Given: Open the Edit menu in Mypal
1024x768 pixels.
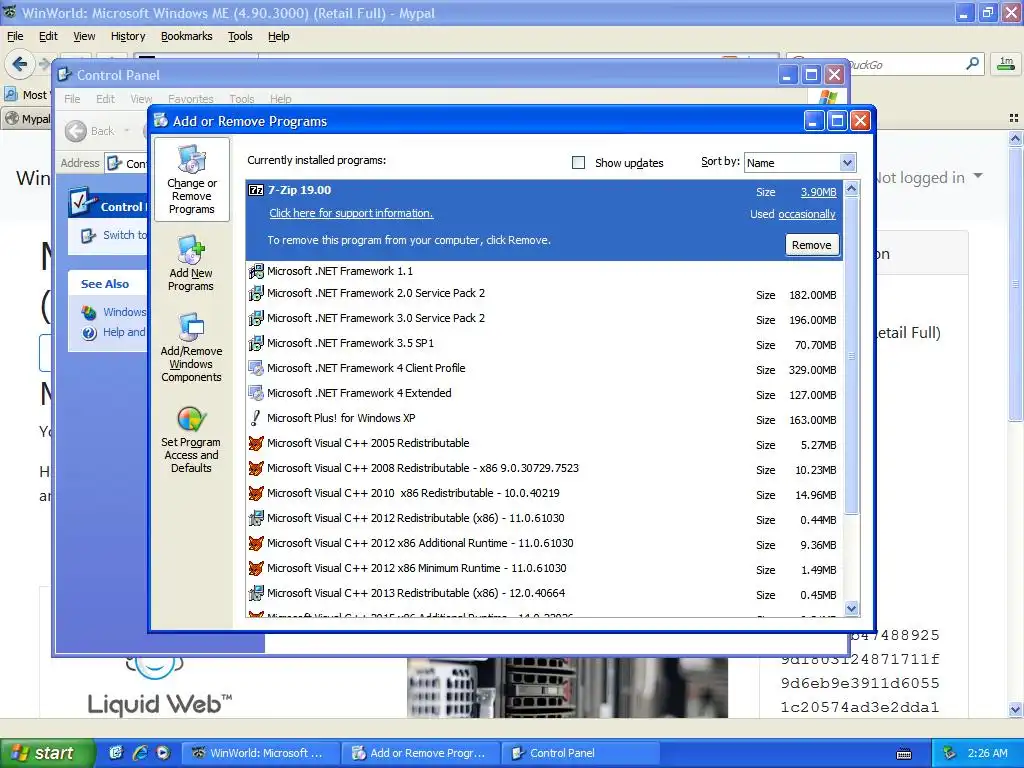Looking at the screenshot, I should point(48,36).
